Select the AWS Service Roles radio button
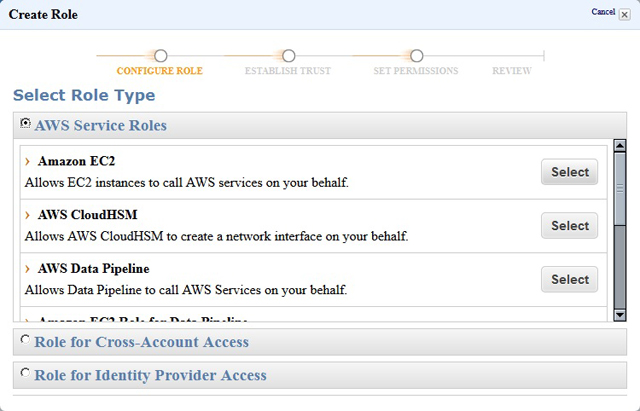Viewport: 640px width, 411px height. click(25, 123)
